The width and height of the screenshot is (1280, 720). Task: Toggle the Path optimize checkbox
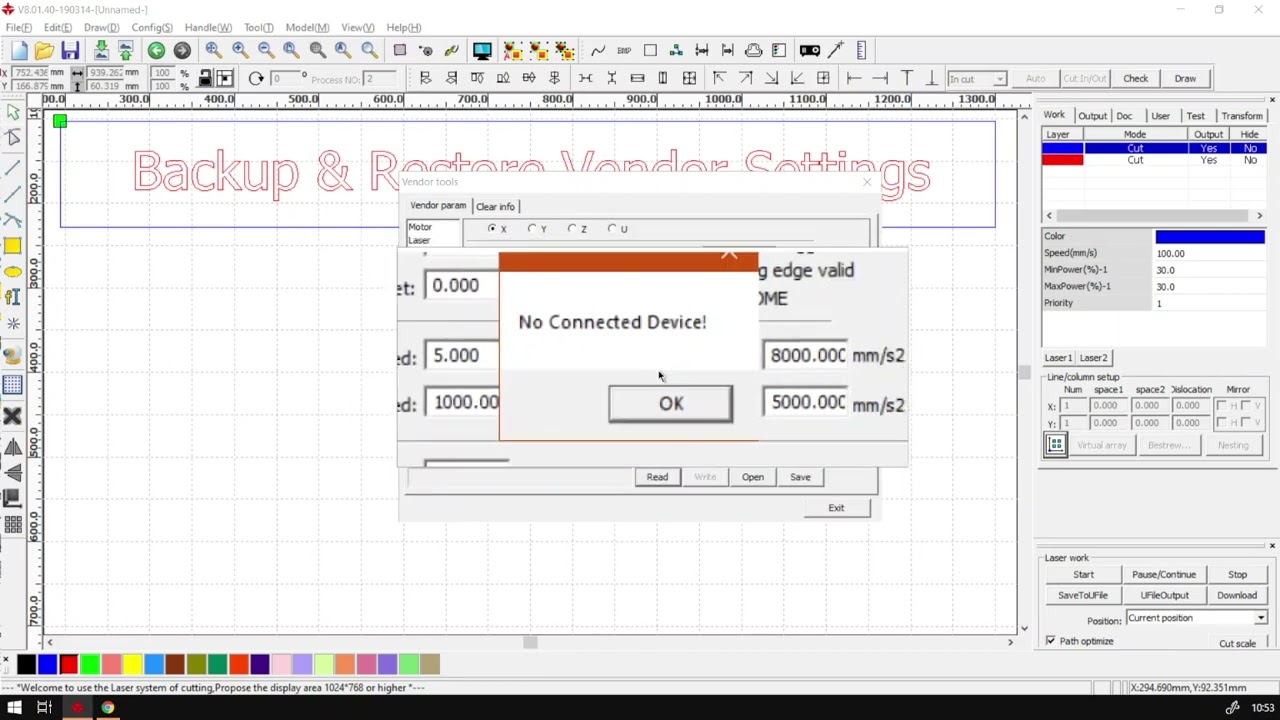coord(1050,641)
